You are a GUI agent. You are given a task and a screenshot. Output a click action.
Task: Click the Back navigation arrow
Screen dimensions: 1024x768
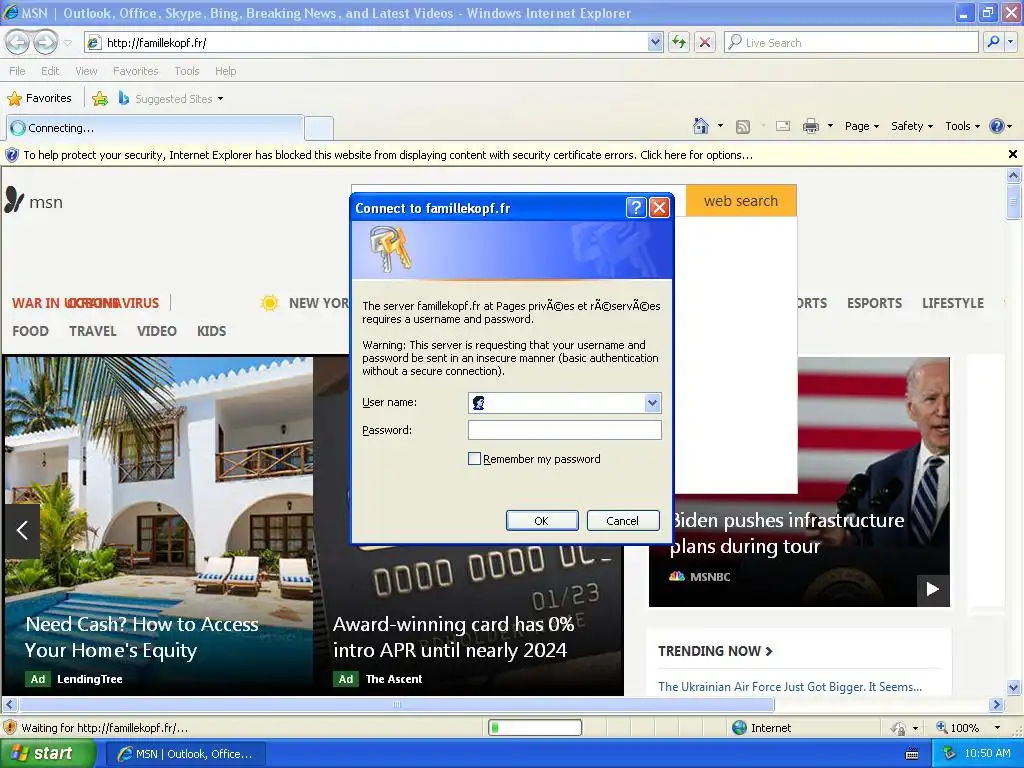[18, 42]
